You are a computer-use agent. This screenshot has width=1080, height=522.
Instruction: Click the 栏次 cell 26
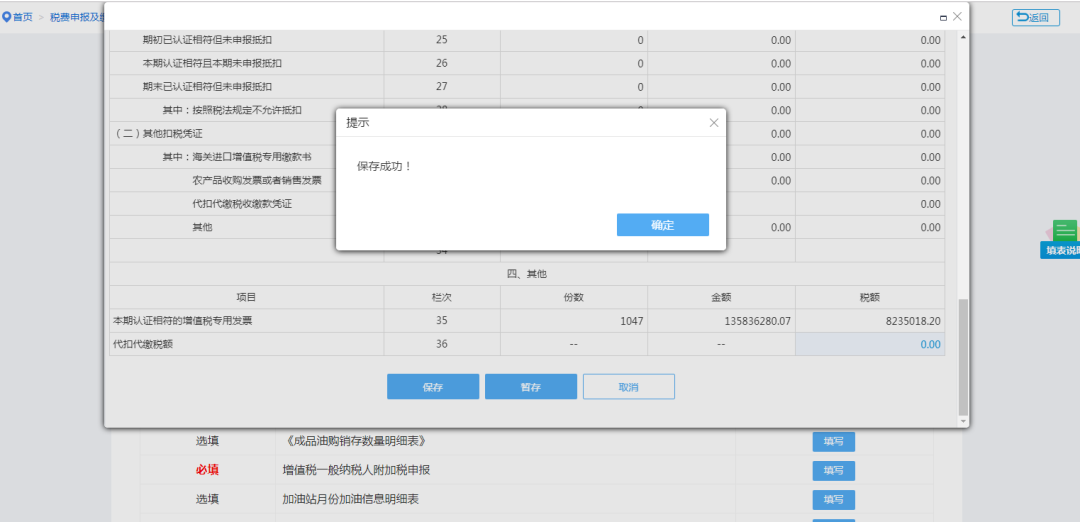pos(442,63)
